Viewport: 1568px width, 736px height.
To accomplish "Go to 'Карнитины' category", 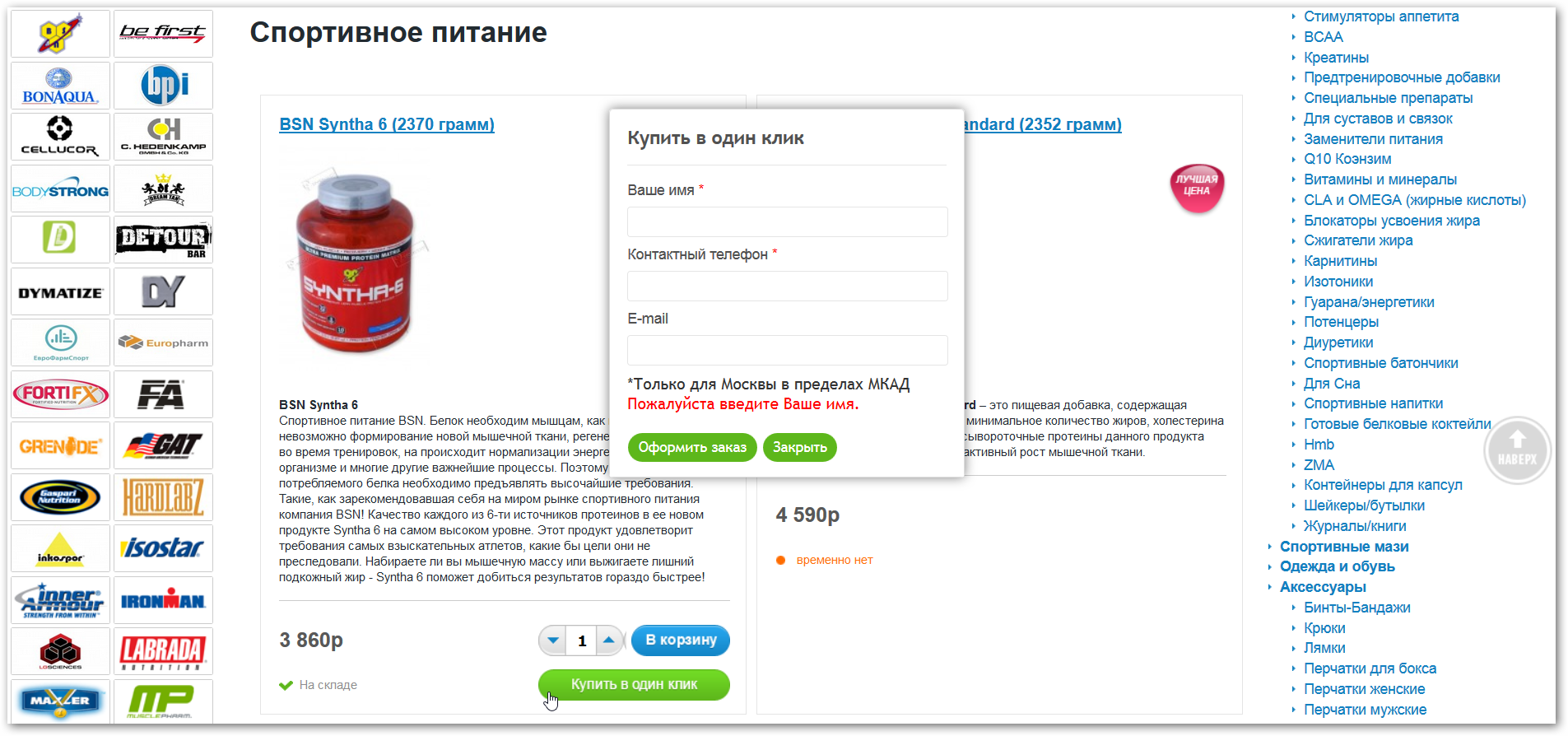I will [x=1341, y=261].
